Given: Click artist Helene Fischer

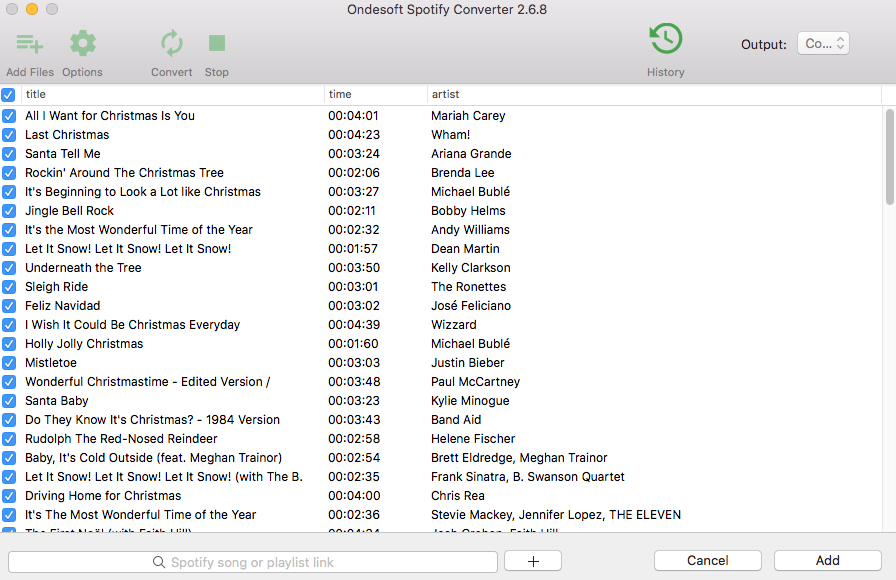Looking at the screenshot, I should tap(473, 439).
